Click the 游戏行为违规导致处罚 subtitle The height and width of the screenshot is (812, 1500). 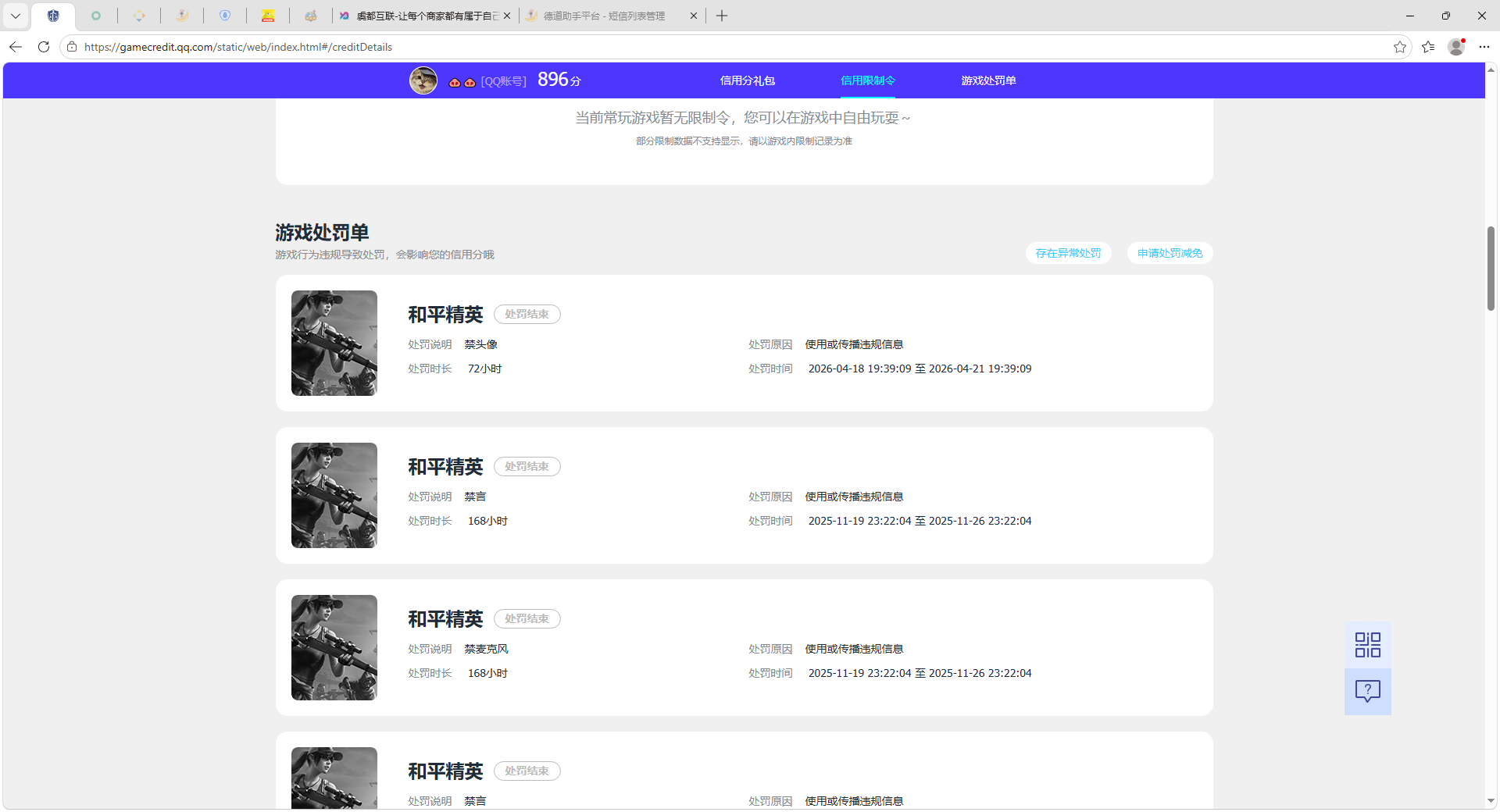pyautogui.click(x=384, y=255)
